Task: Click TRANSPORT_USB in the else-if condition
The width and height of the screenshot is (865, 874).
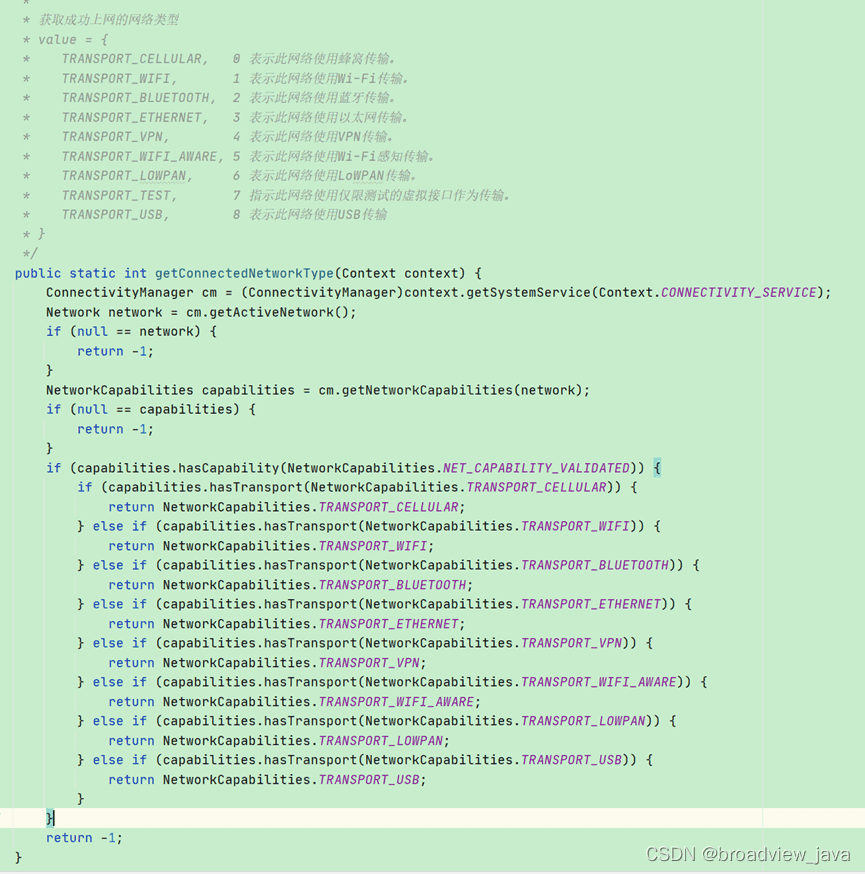Action: click(571, 760)
